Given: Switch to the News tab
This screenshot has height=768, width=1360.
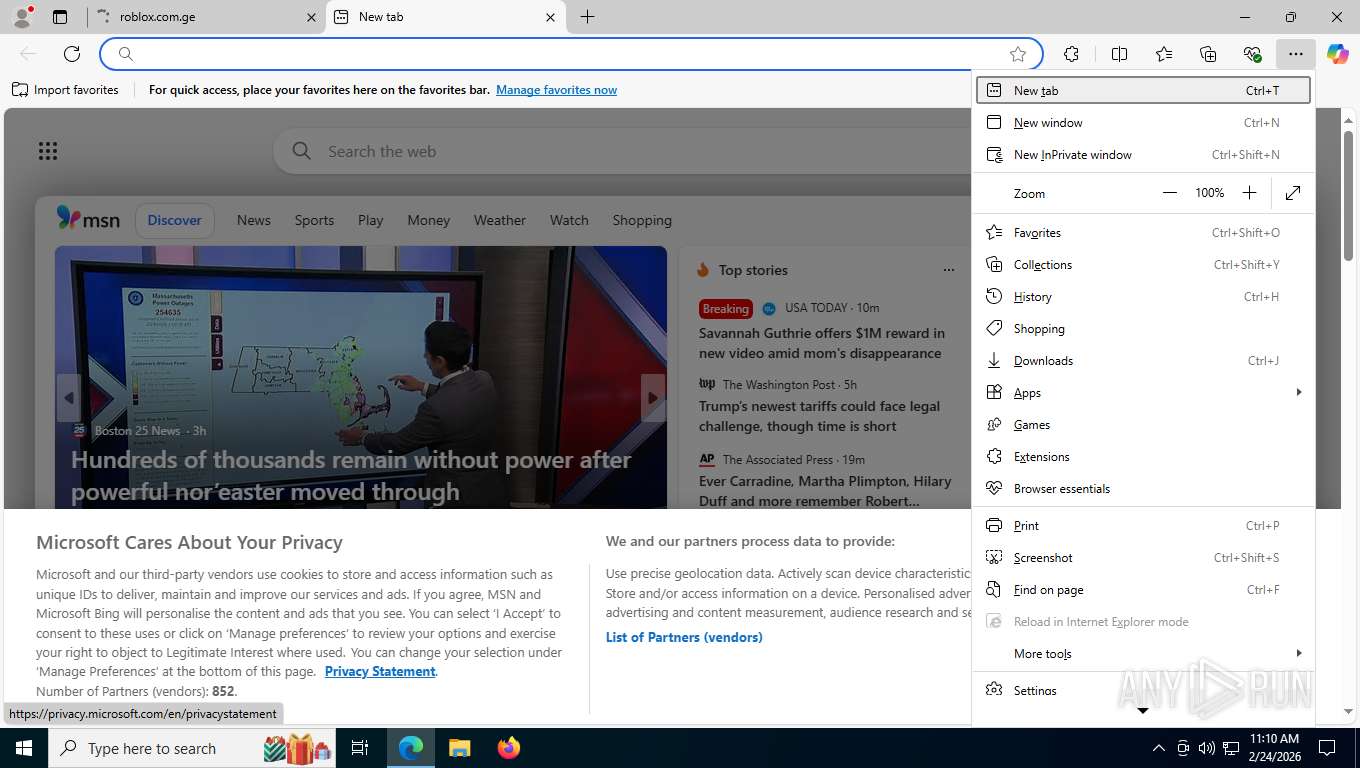Looking at the screenshot, I should click(254, 220).
